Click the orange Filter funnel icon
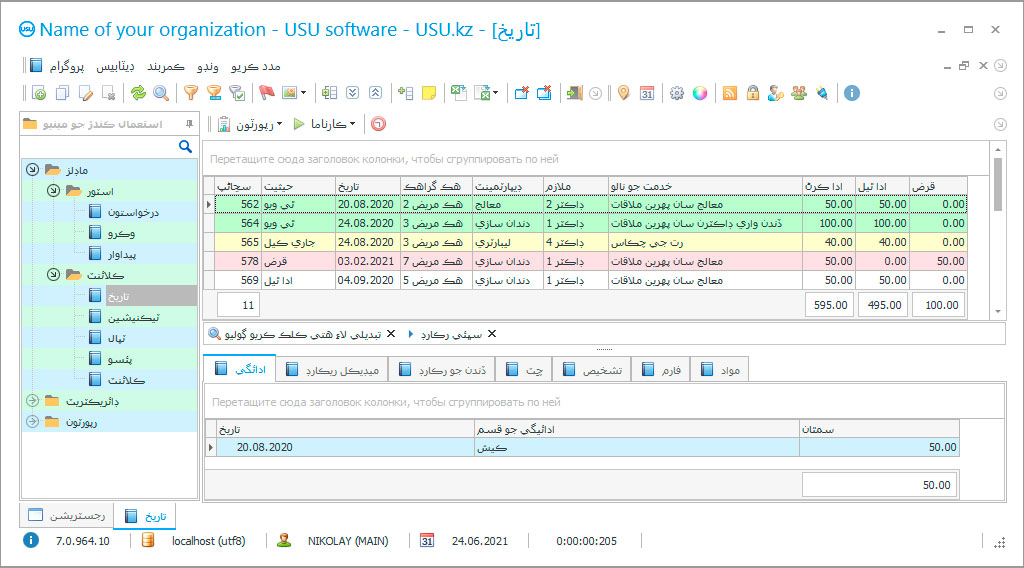 tap(191, 93)
